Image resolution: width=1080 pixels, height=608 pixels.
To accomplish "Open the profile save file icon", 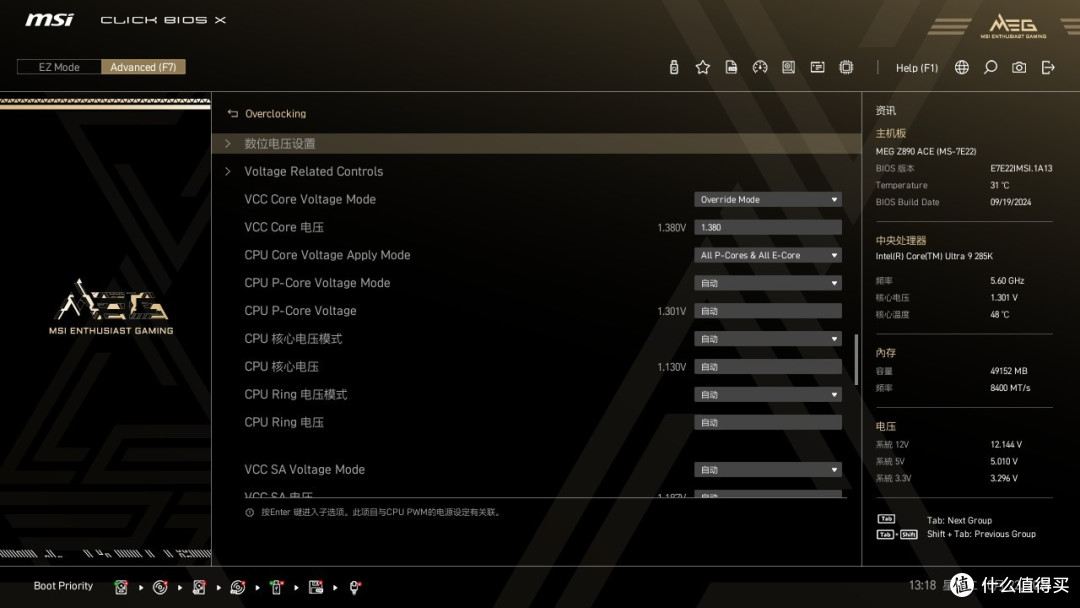I will click(731, 67).
